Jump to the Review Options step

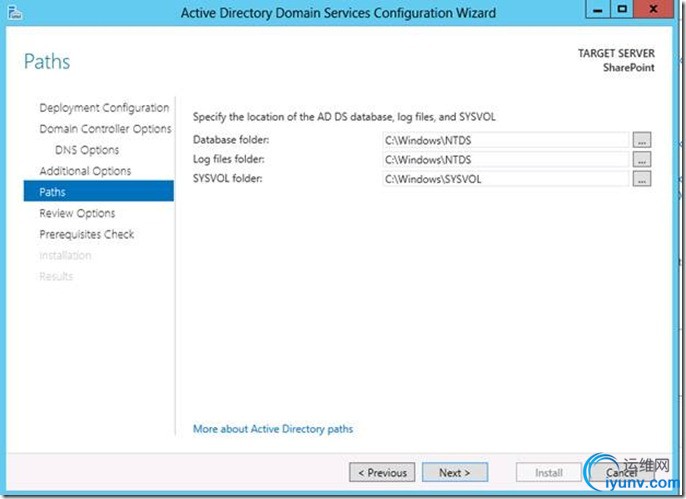pyautogui.click(x=77, y=213)
